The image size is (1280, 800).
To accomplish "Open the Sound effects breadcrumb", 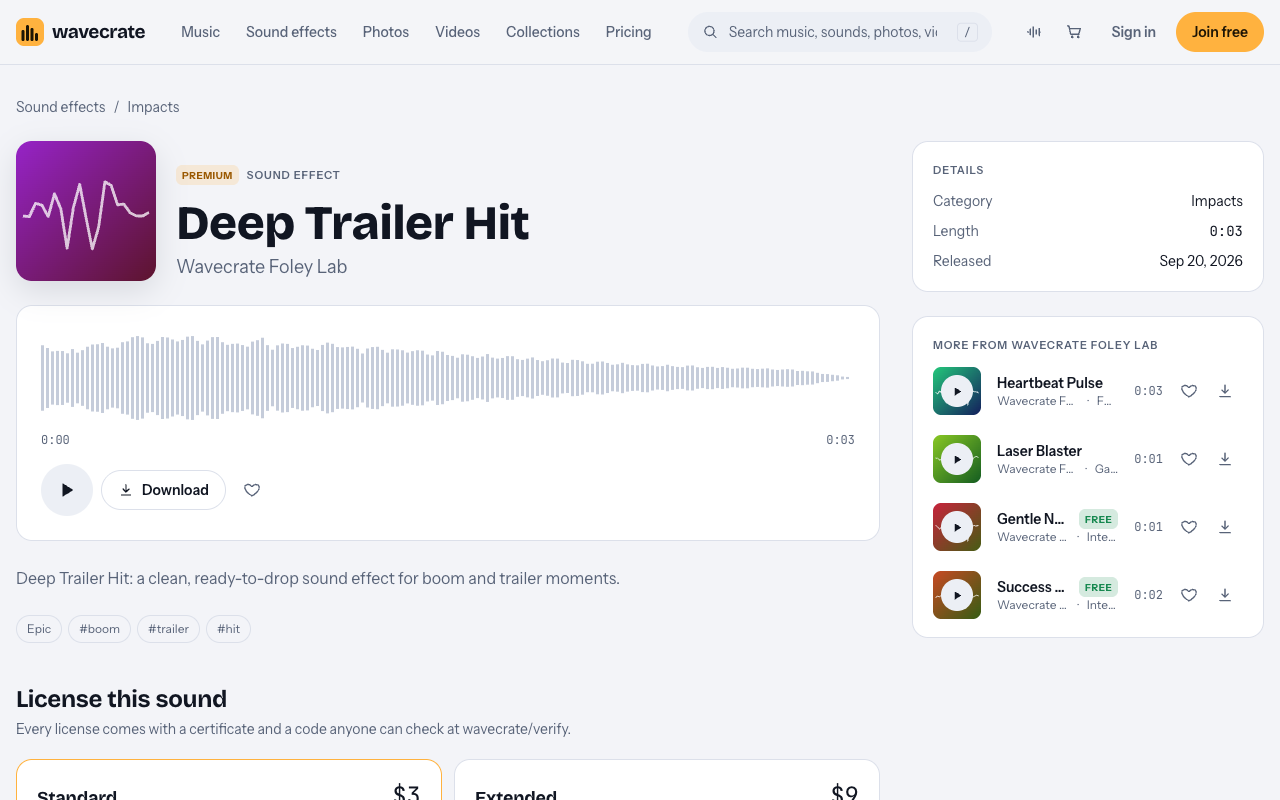I will click(x=61, y=107).
